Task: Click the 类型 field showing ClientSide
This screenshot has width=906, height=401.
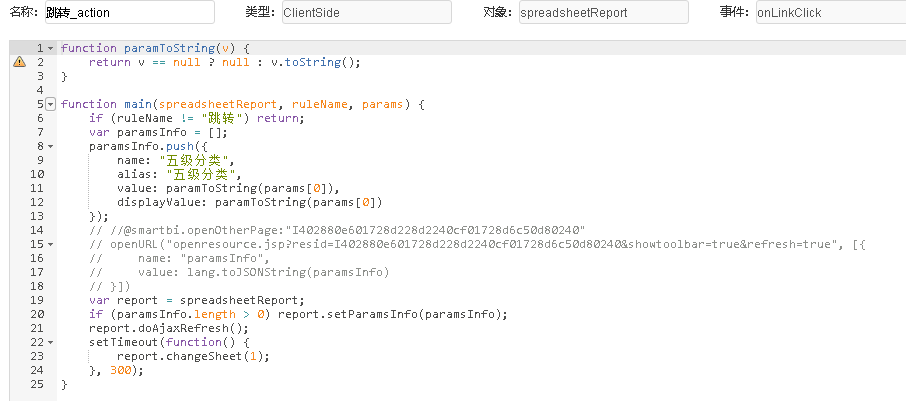Action: point(366,12)
